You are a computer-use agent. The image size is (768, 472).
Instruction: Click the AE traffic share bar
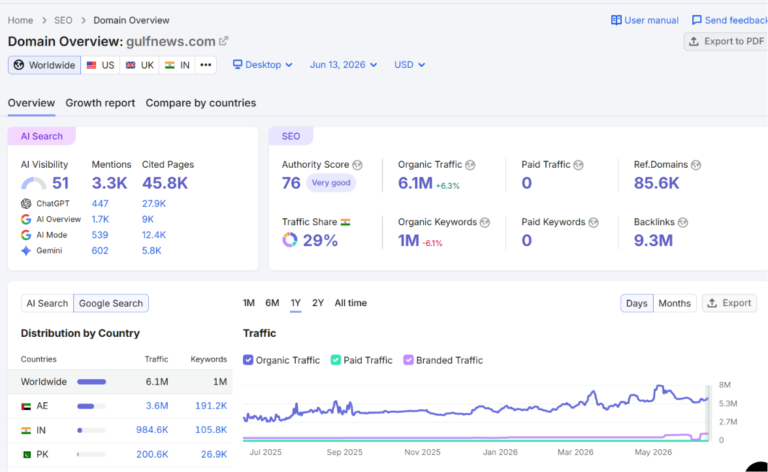point(92,406)
